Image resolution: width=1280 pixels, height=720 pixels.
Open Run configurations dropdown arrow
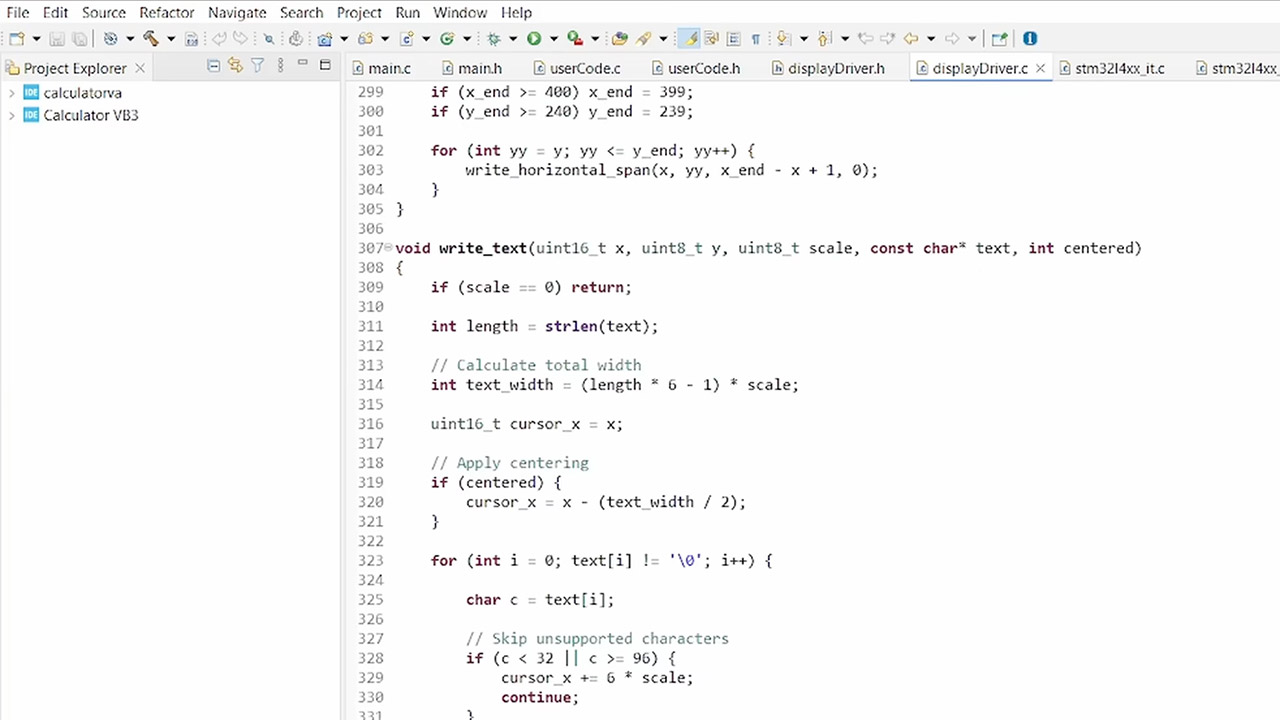[x=553, y=39]
